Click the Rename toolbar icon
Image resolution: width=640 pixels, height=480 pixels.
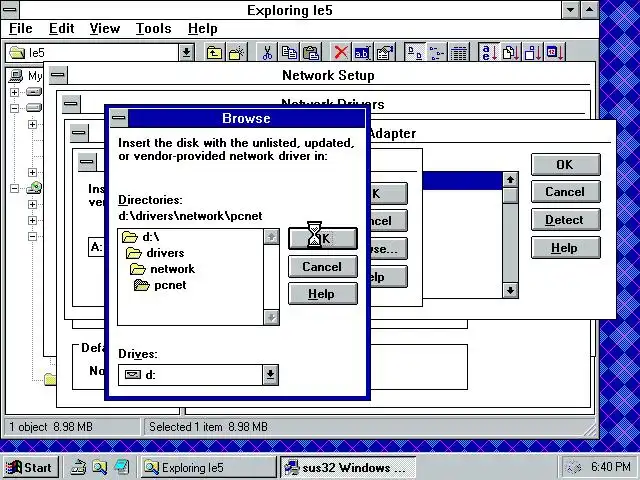tap(362, 53)
